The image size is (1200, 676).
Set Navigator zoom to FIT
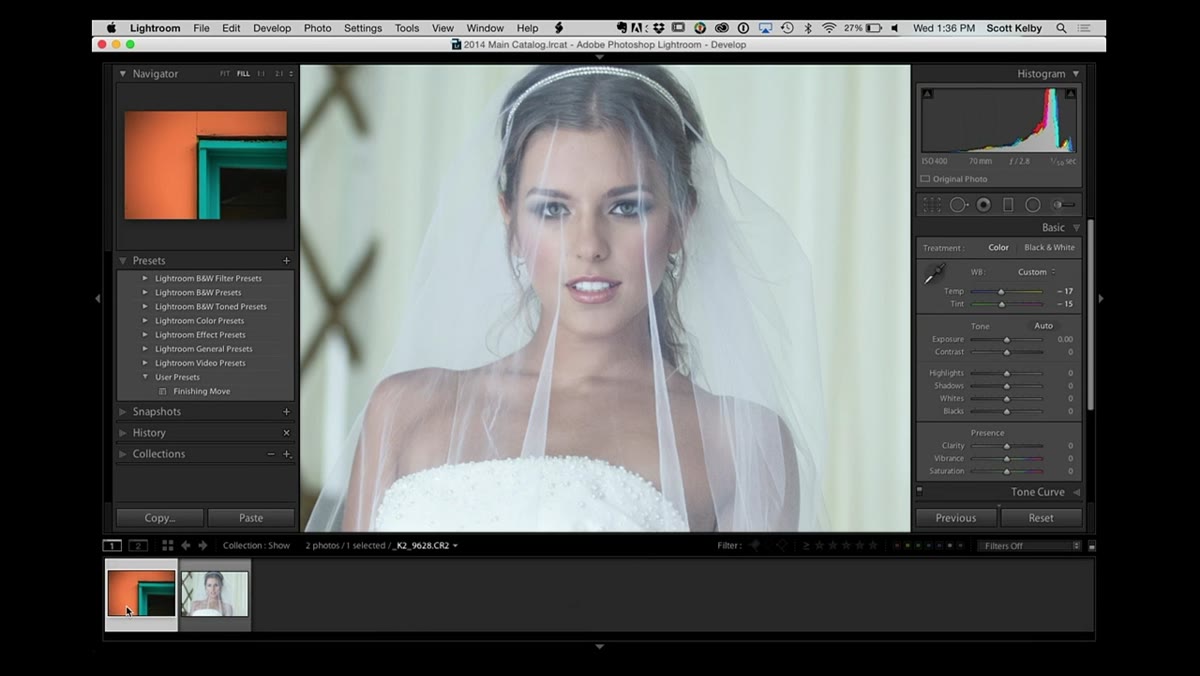(226, 74)
